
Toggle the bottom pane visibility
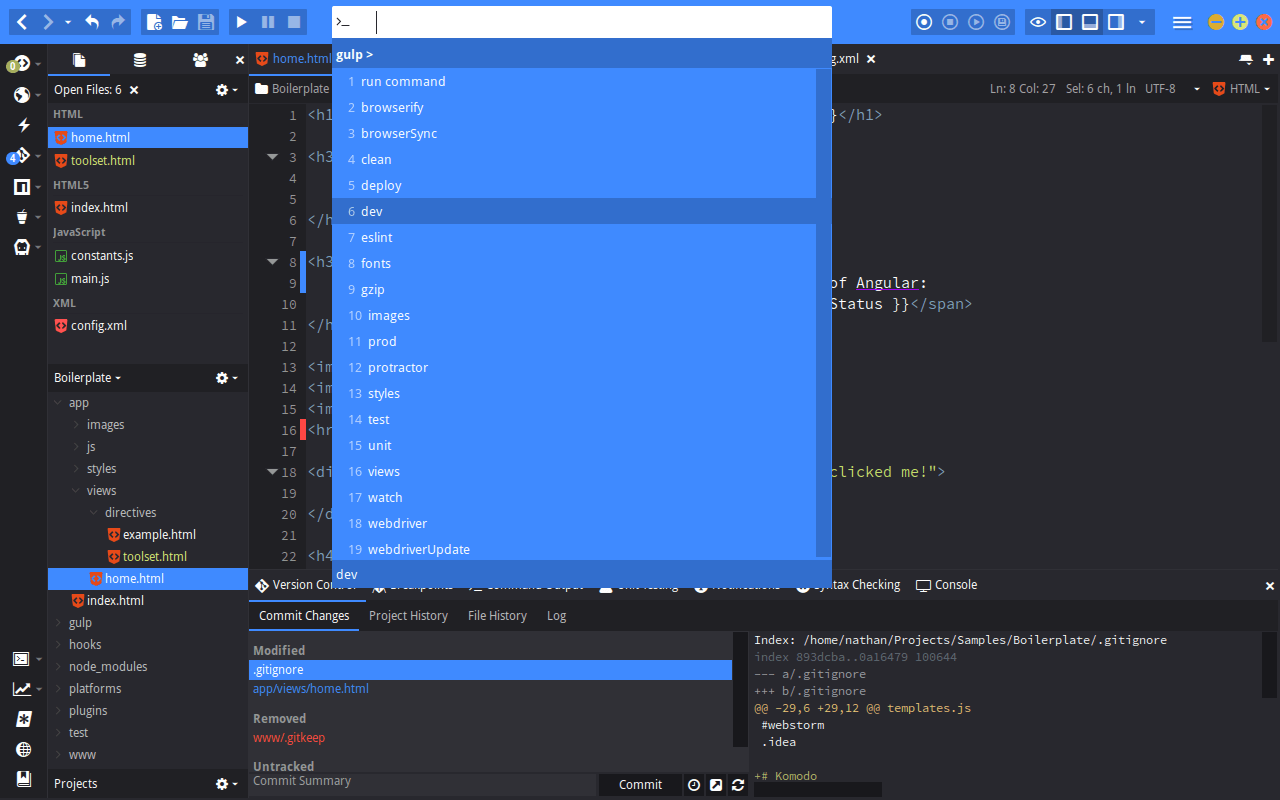[x=1090, y=21]
